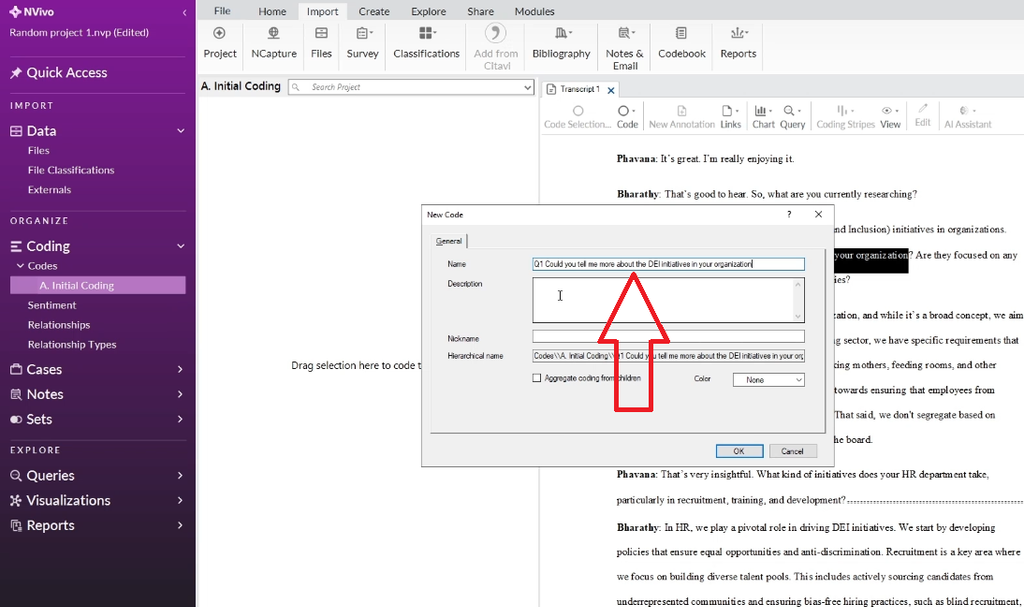This screenshot has height=607, width=1024.
Task: Expand the Cases section
Action: 180,369
